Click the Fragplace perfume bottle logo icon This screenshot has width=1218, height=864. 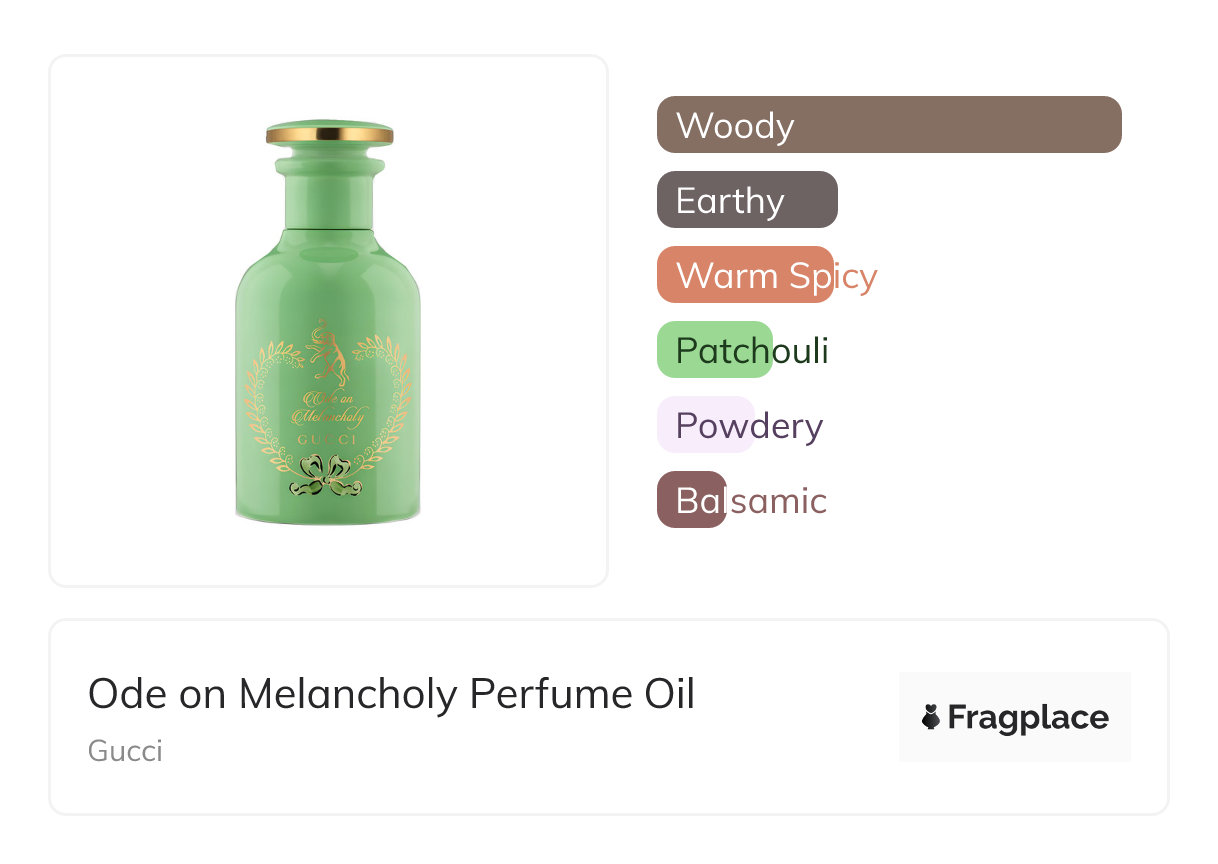point(931,717)
